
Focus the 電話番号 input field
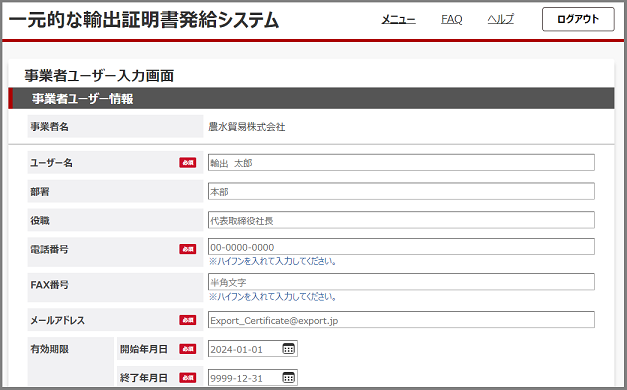401,247
